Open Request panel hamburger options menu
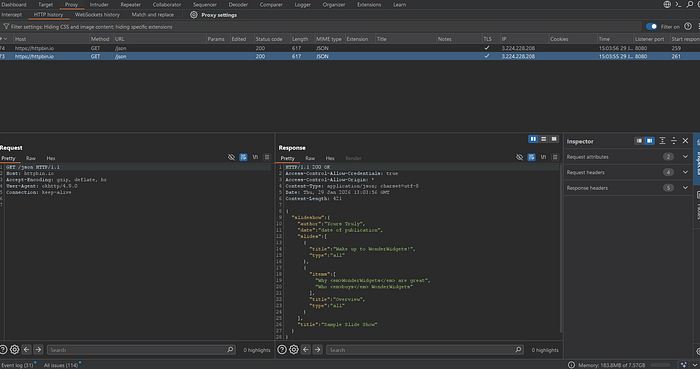Image resolution: width=700 pixels, height=369 pixels. [267, 157]
